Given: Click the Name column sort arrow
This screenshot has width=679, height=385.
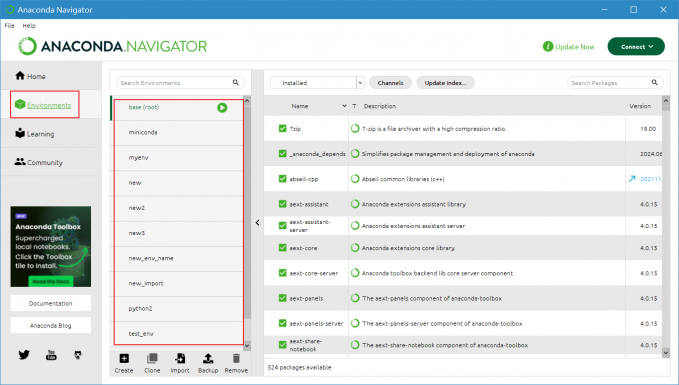Looking at the screenshot, I should [x=344, y=106].
